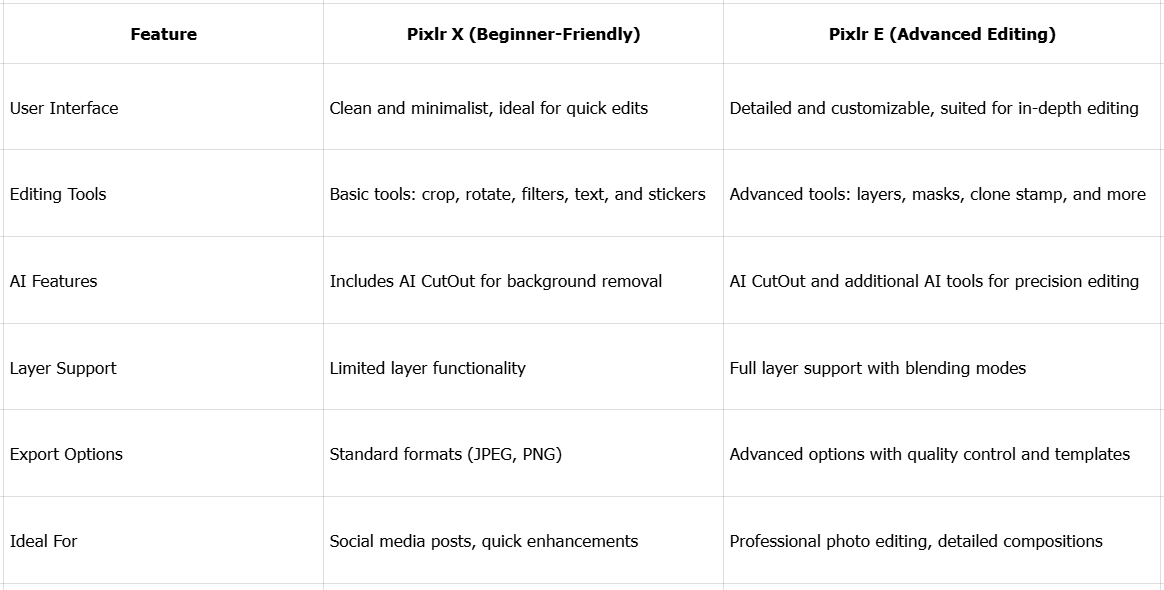Select the "Pixlr E (Advanced Editing)" header

tap(942, 34)
